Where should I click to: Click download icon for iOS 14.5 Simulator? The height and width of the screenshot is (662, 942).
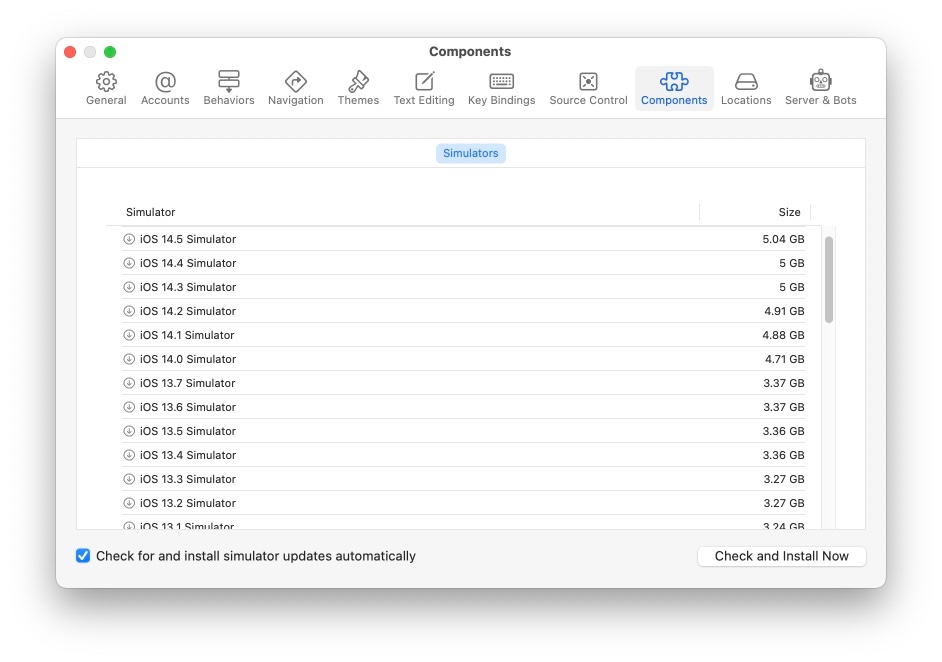point(129,239)
